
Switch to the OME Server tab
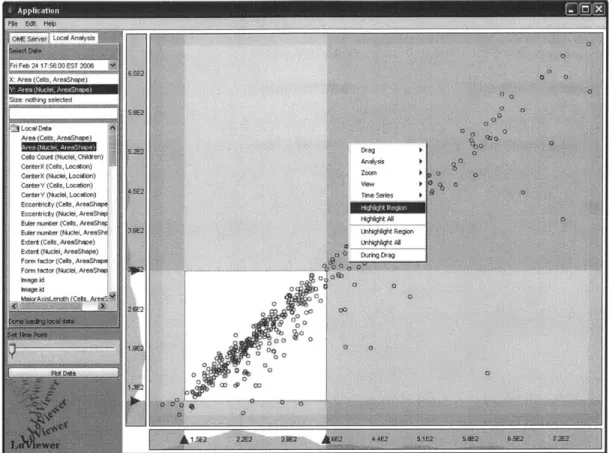coord(29,39)
